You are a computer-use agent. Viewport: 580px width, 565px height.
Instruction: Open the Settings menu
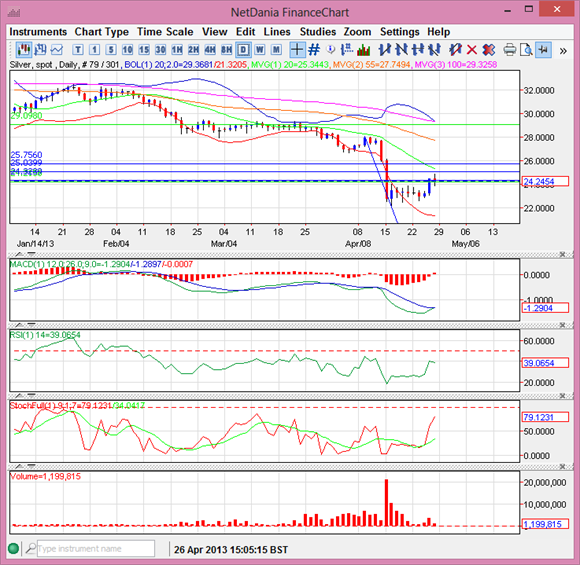pos(399,32)
